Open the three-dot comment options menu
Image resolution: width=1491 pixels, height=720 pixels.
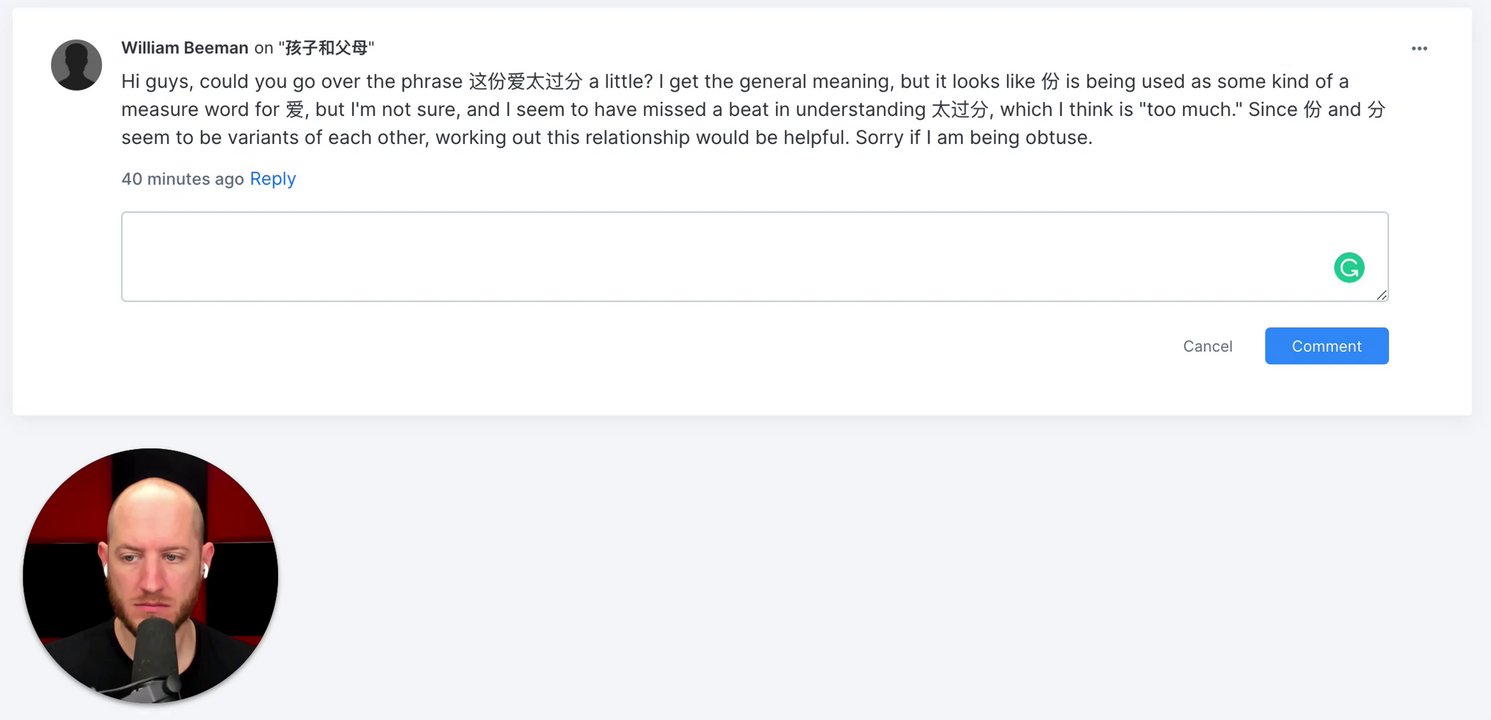[1419, 49]
